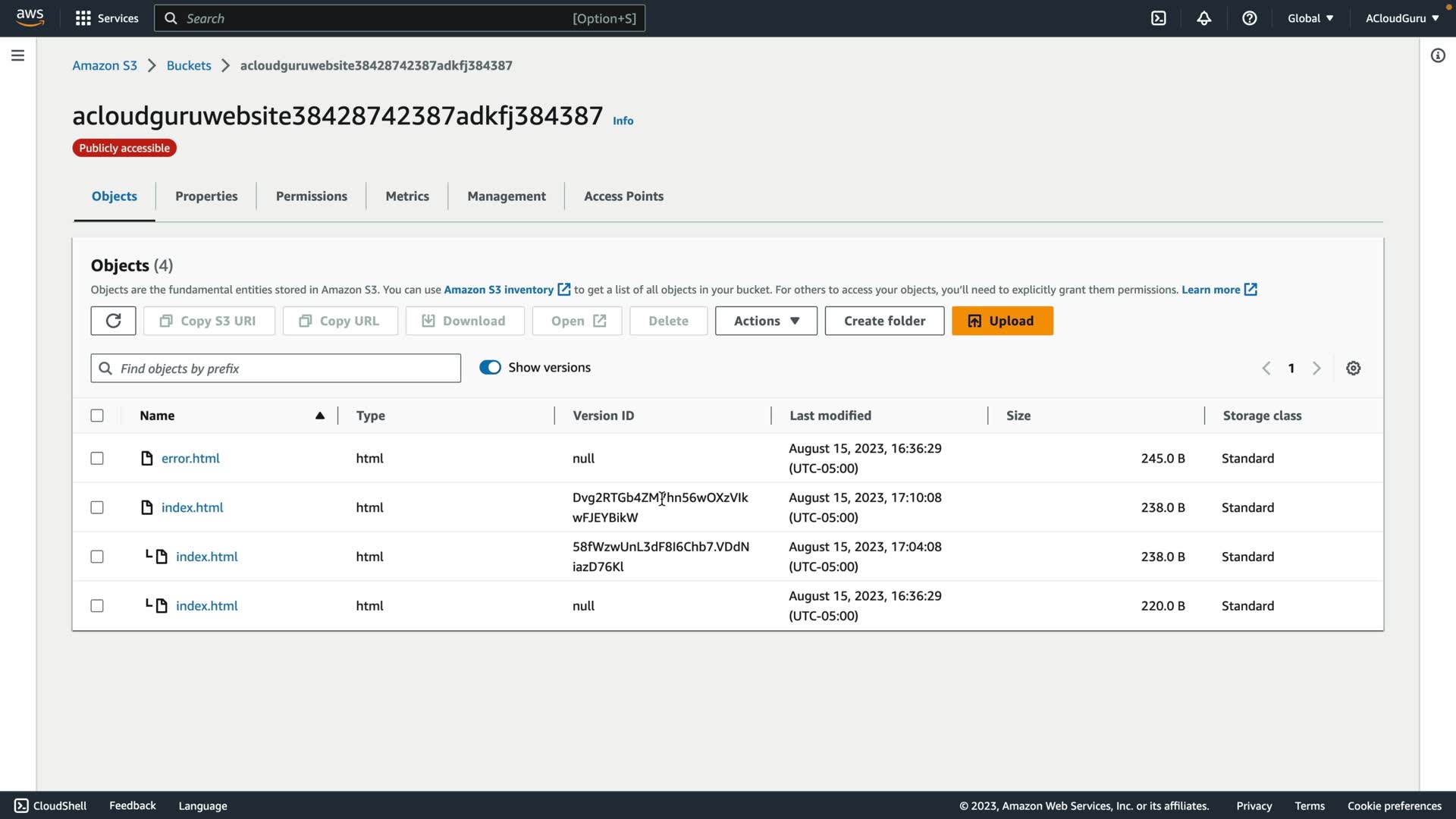Open the CloudShell icon in top bar
The image size is (1456, 819).
1159,18
